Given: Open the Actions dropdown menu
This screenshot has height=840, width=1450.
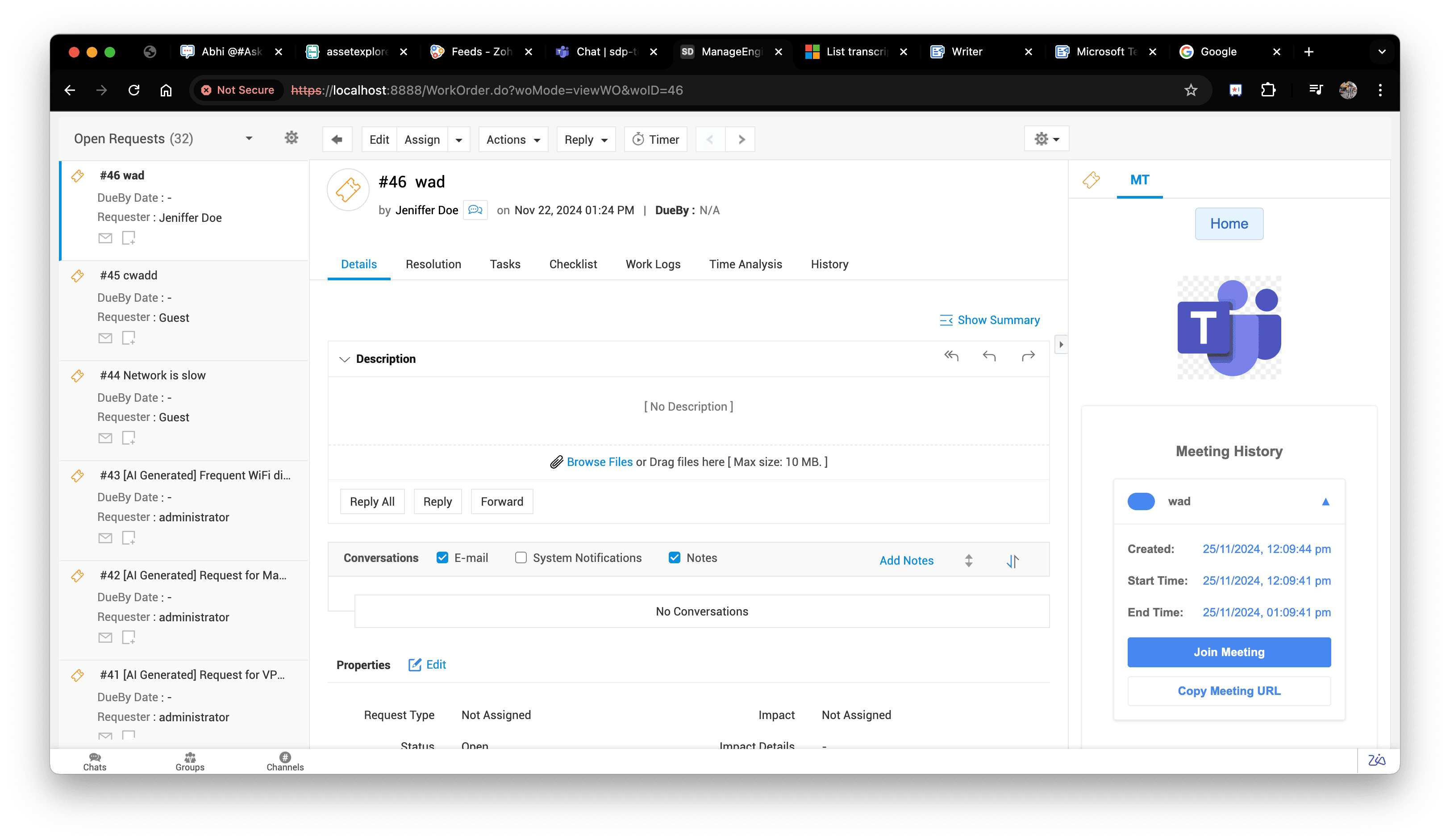Looking at the screenshot, I should point(512,139).
